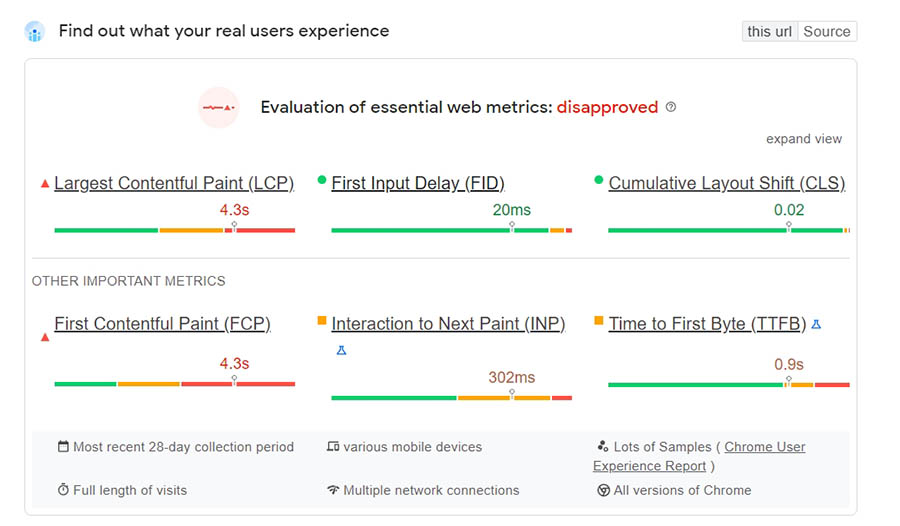Switch to the Source tab

(x=827, y=31)
